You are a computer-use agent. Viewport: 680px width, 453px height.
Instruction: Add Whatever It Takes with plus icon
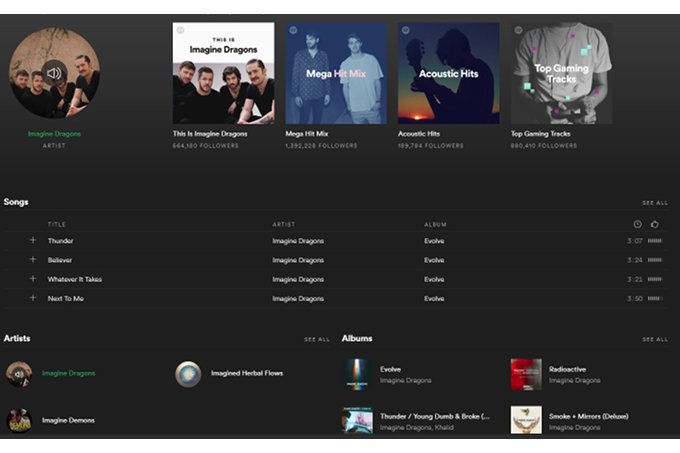33,279
